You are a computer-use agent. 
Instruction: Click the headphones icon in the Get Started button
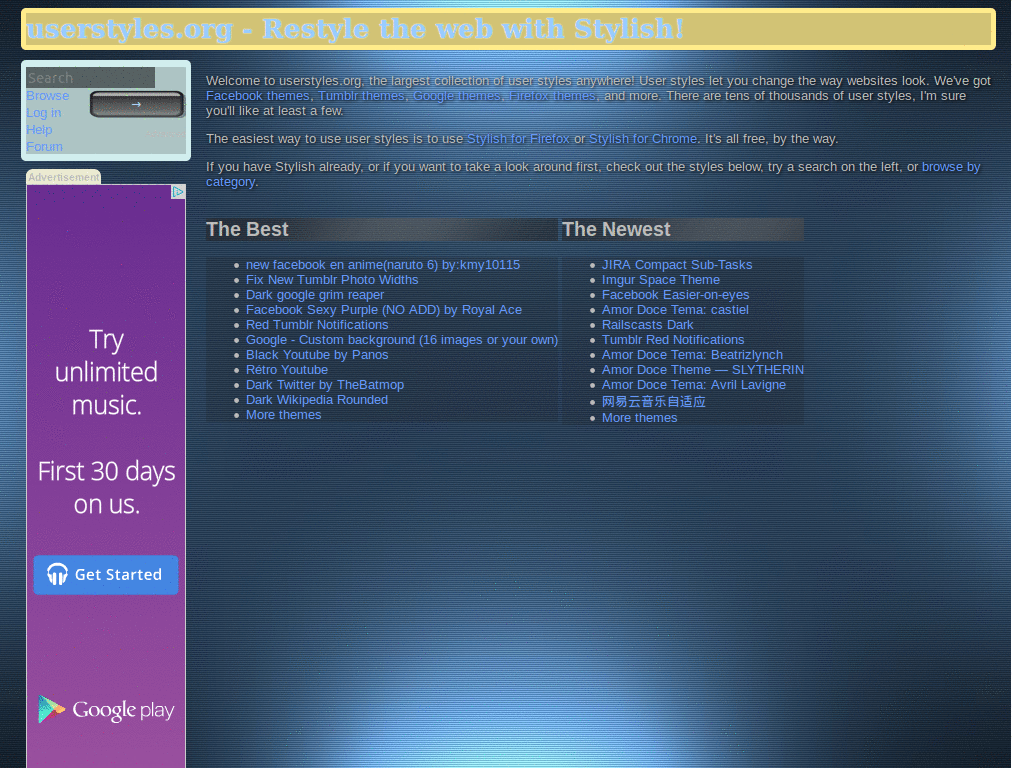click(57, 574)
